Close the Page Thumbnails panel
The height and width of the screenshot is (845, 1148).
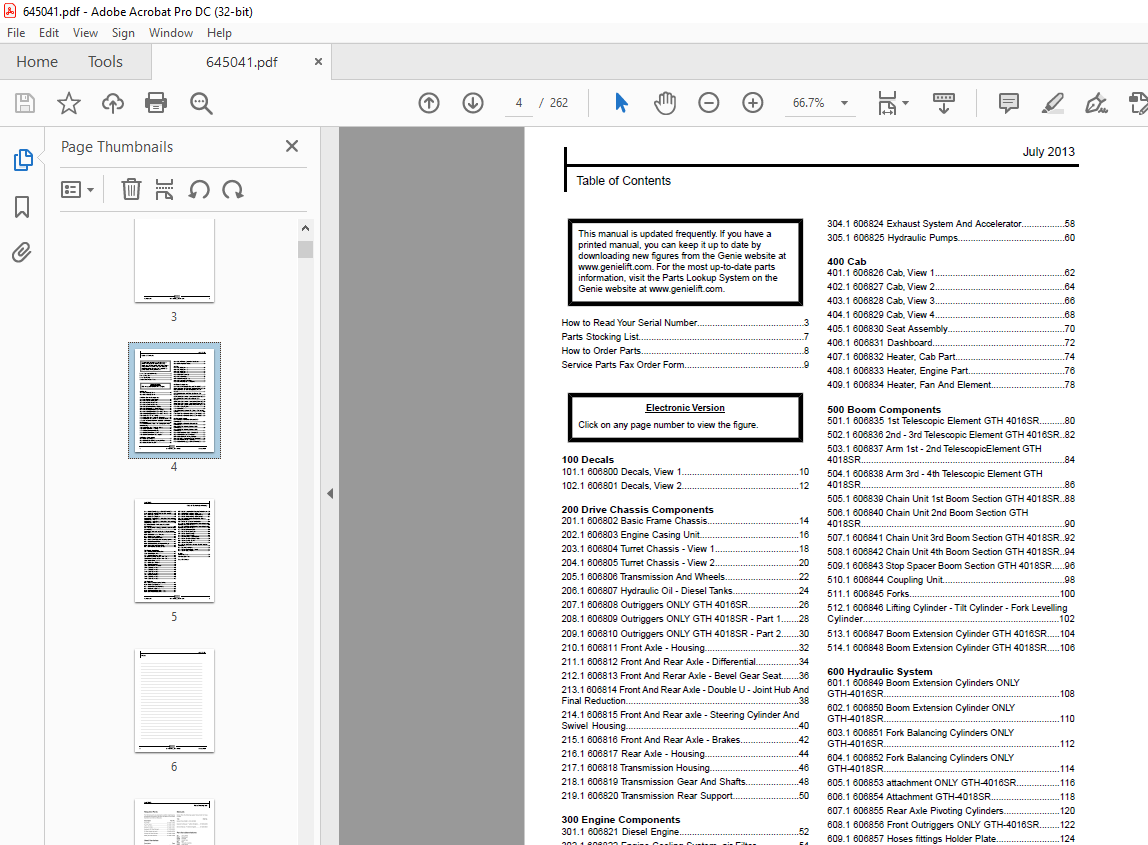pos(291,146)
